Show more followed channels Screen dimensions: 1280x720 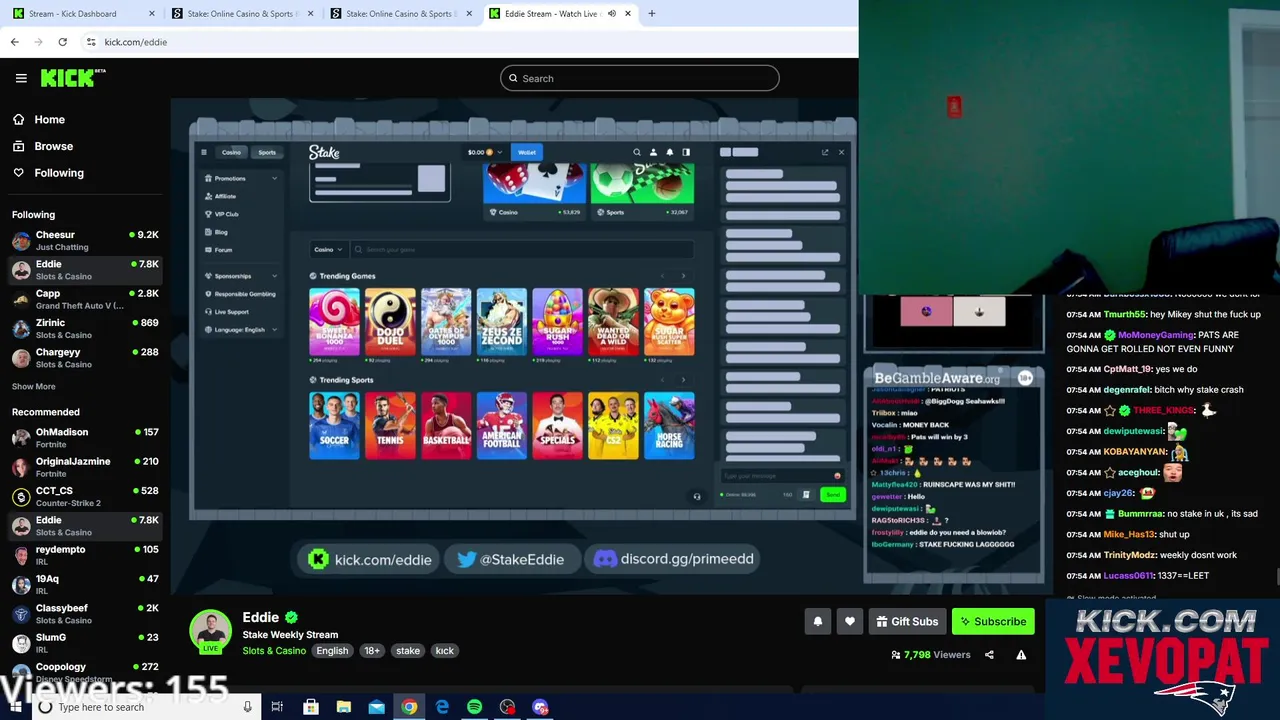pos(34,386)
